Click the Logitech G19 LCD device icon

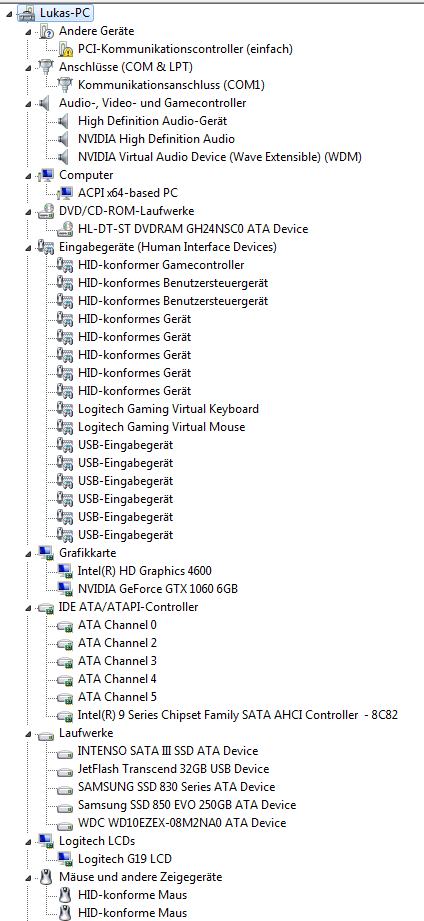[65, 859]
